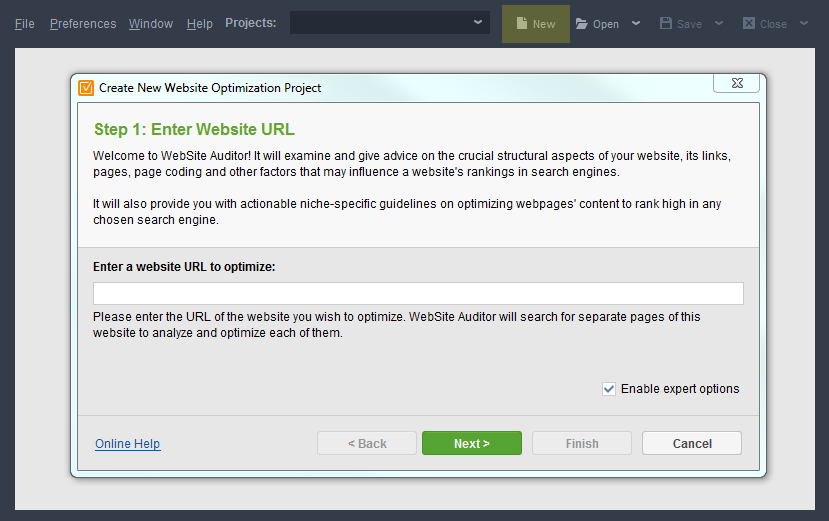This screenshot has height=521, width=829.
Task: Click the website URL input field
Action: click(418, 294)
